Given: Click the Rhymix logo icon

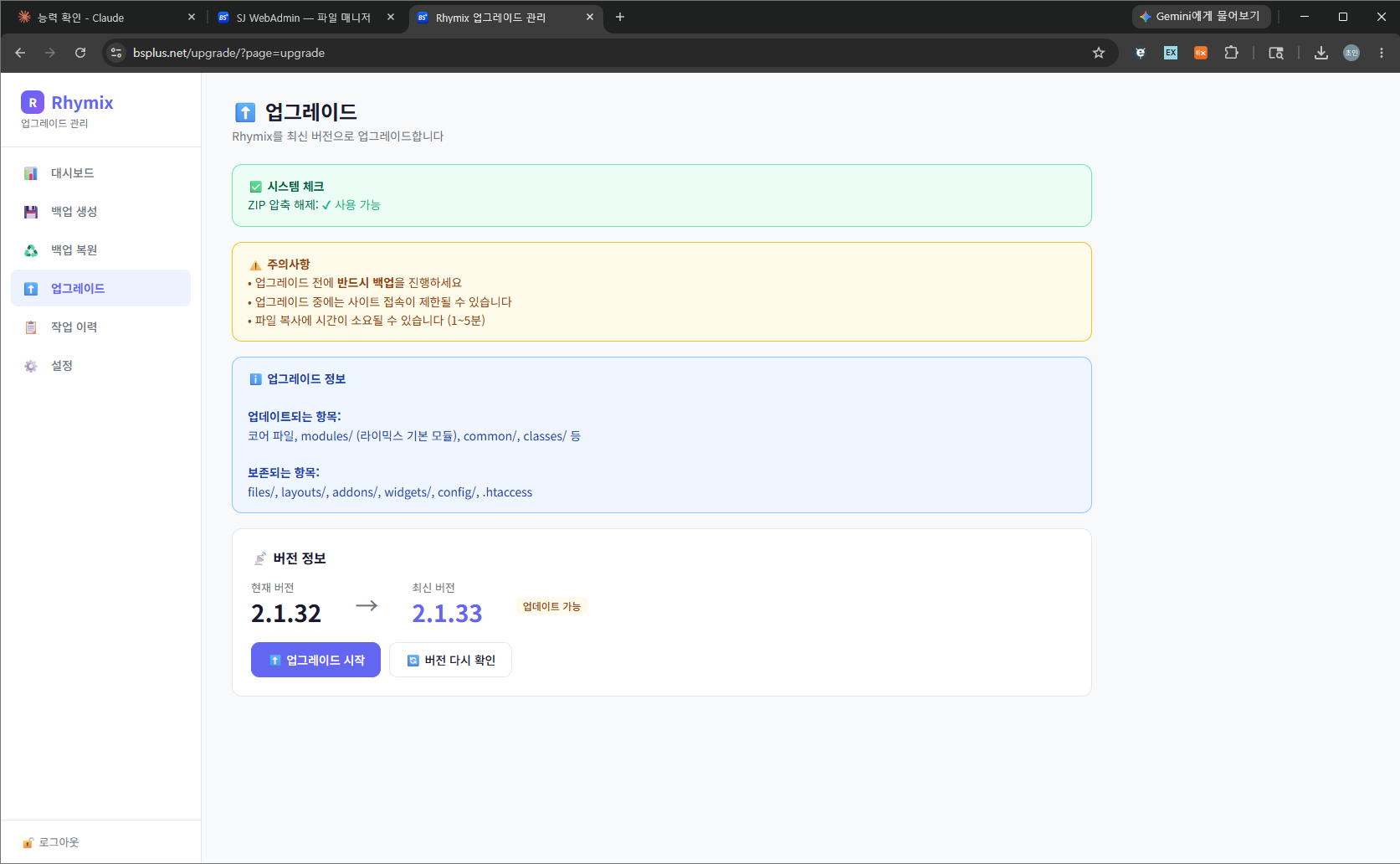Looking at the screenshot, I should pyautogui.click(x=33, y=102).
